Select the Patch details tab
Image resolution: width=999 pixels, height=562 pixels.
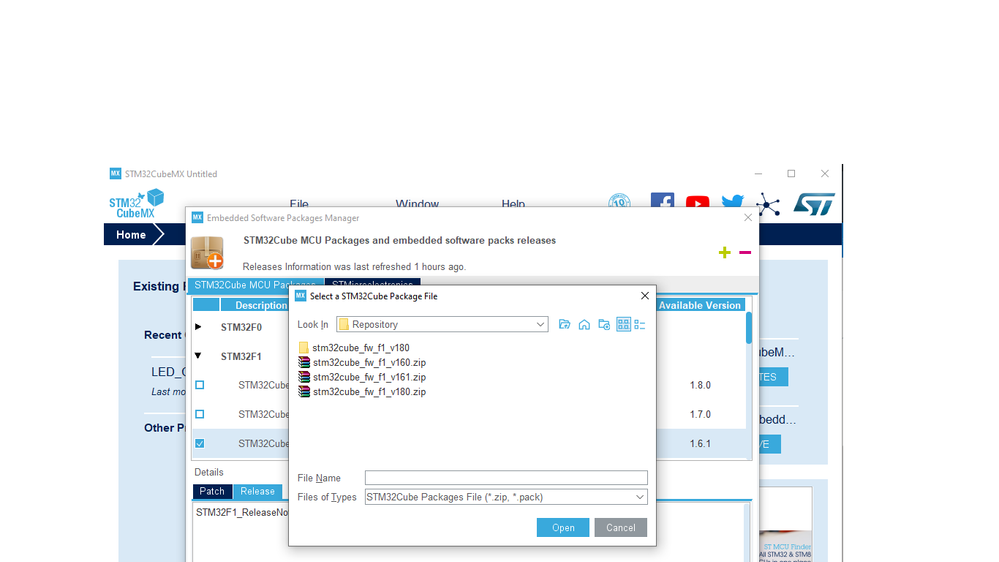pos(212,491)
